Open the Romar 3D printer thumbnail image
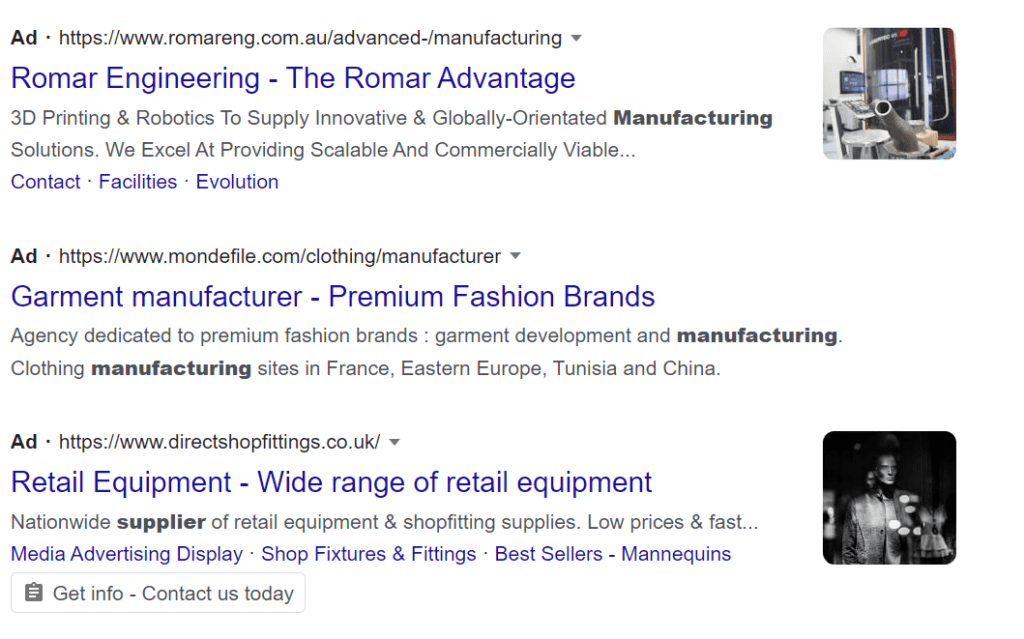Viewport: 1024px width, 639px height. [889, 93]
